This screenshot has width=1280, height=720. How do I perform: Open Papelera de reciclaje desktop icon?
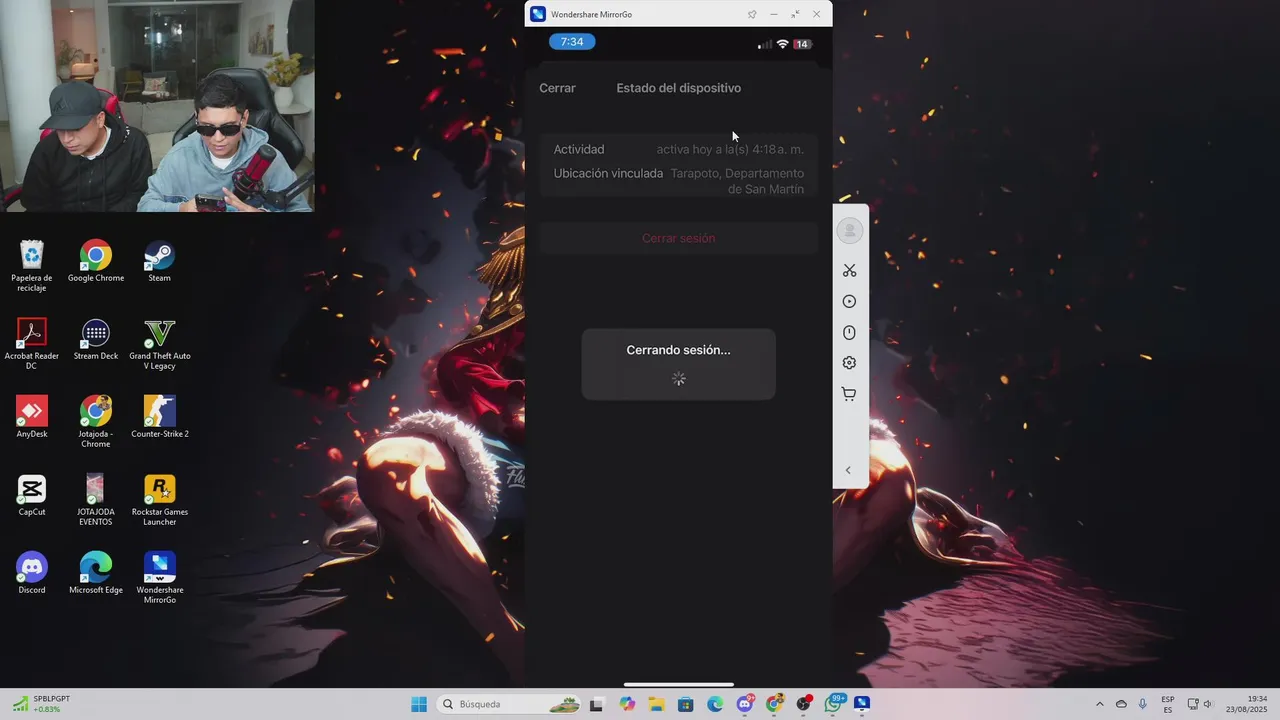32,265
